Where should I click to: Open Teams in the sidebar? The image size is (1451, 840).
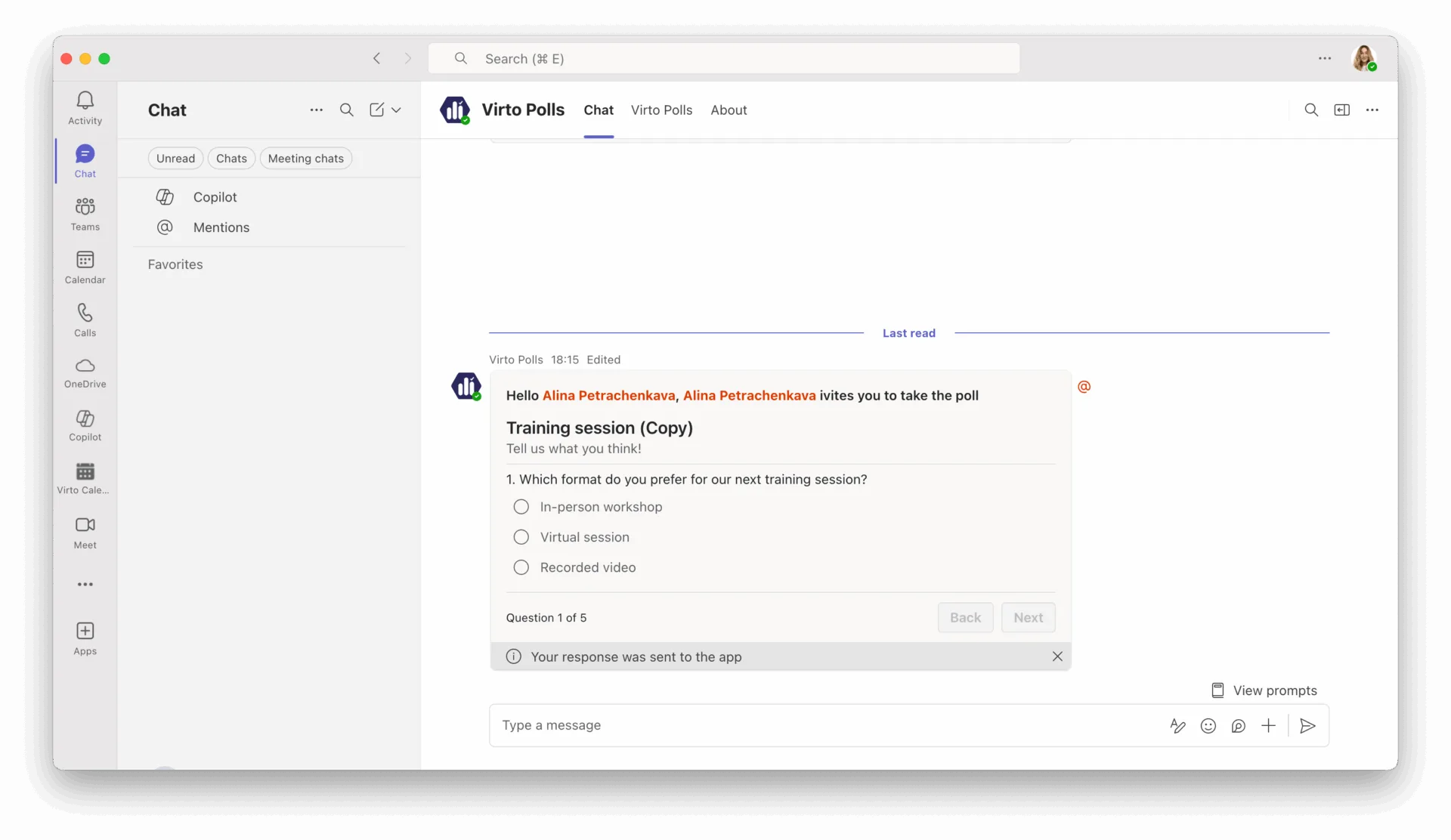(85, 206)
